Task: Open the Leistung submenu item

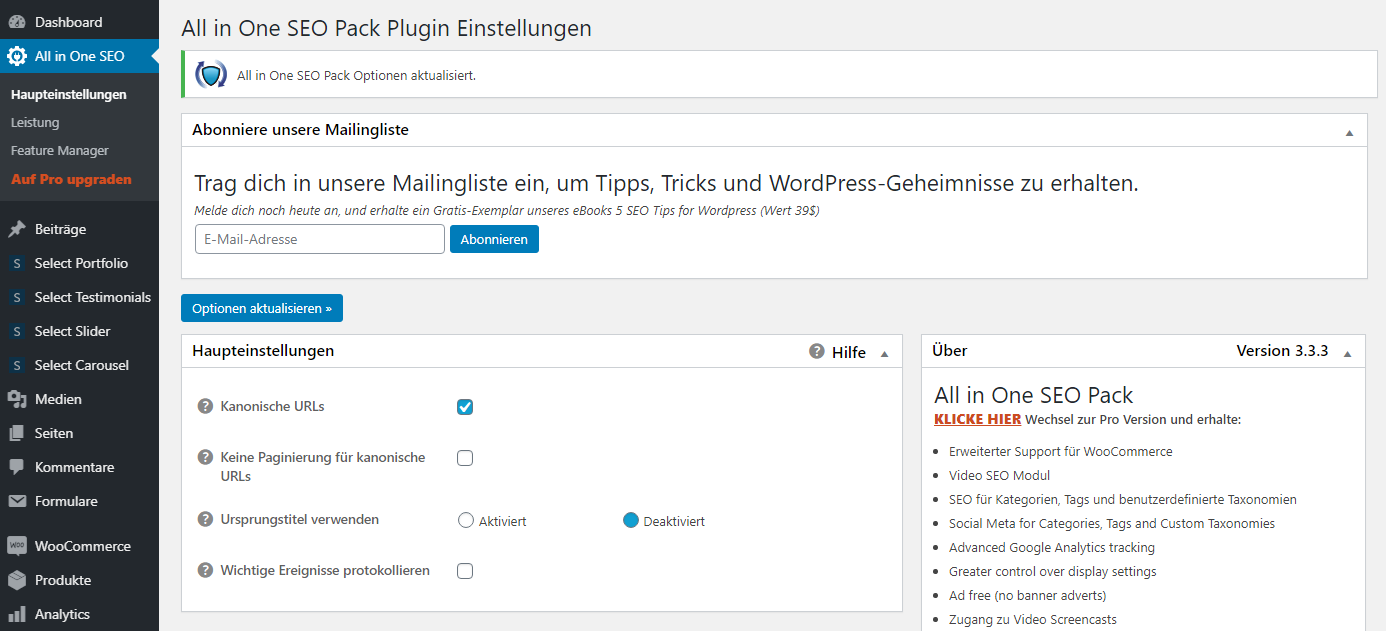Action: (35, 123)
